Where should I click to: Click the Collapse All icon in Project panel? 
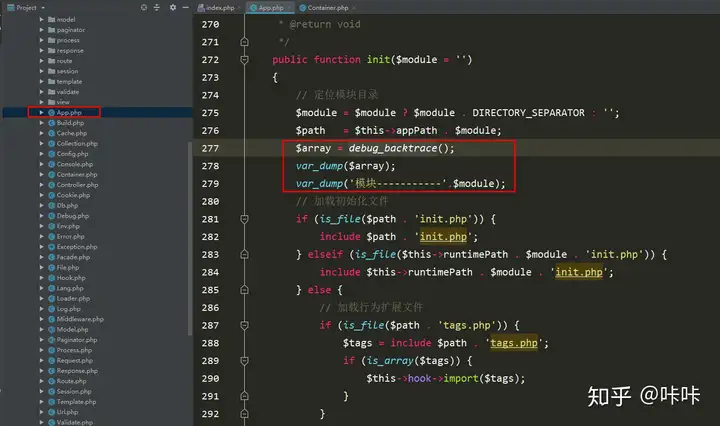[x=157, y=7]
